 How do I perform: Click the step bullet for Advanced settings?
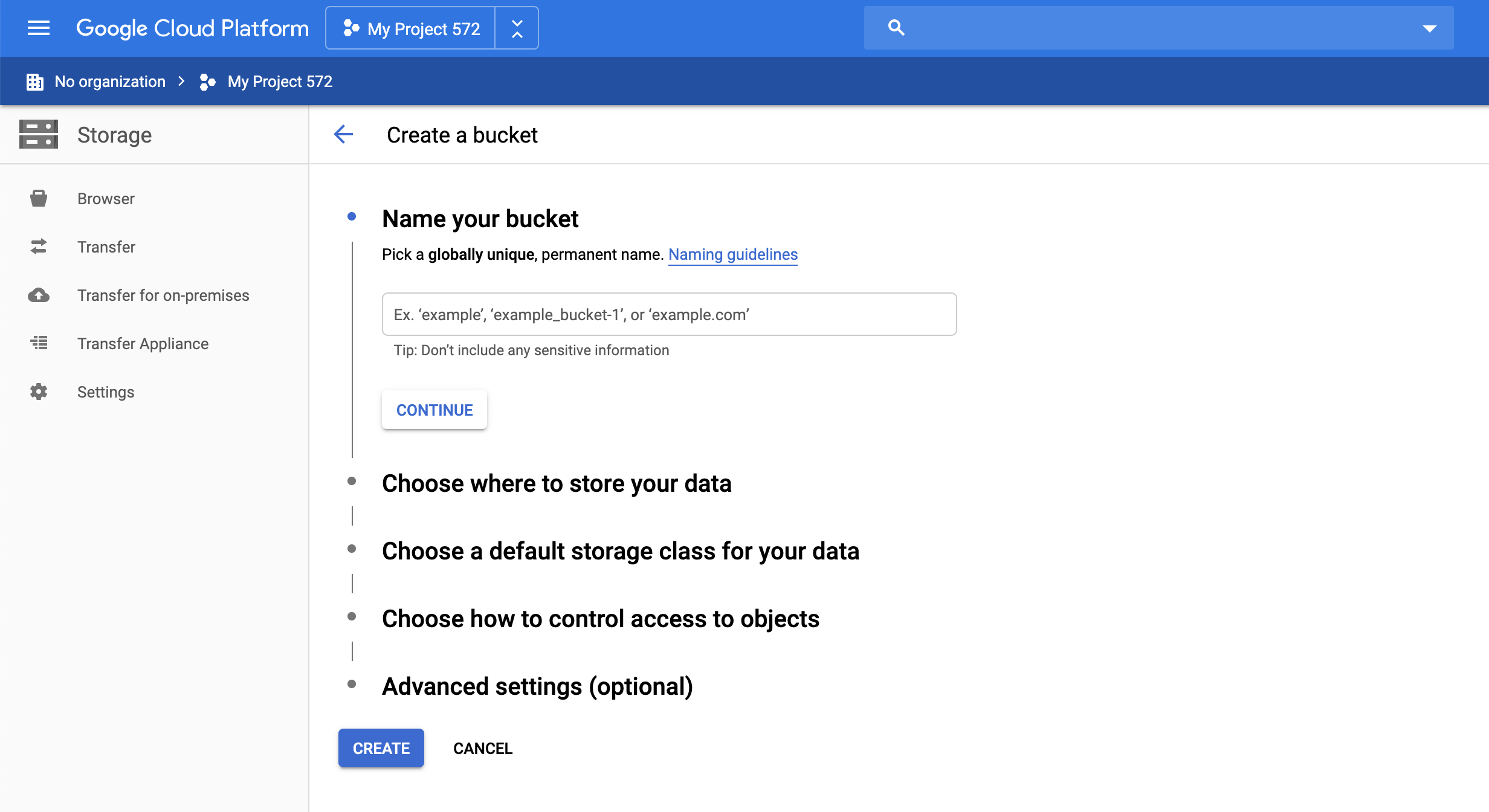click(352, 684)
